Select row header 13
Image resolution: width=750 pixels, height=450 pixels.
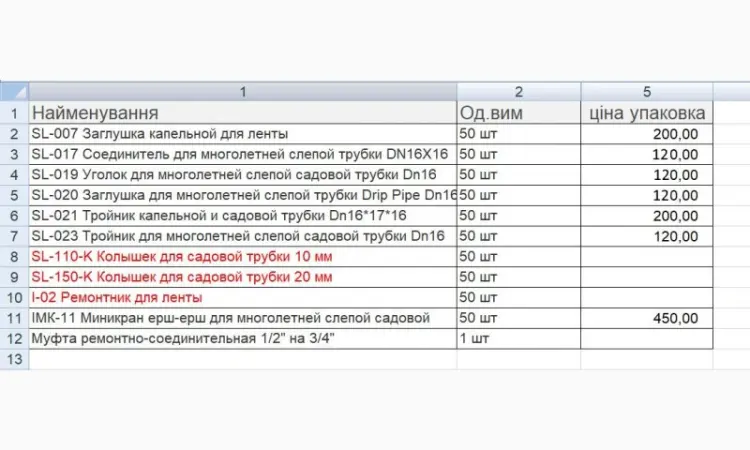[14, 359]
